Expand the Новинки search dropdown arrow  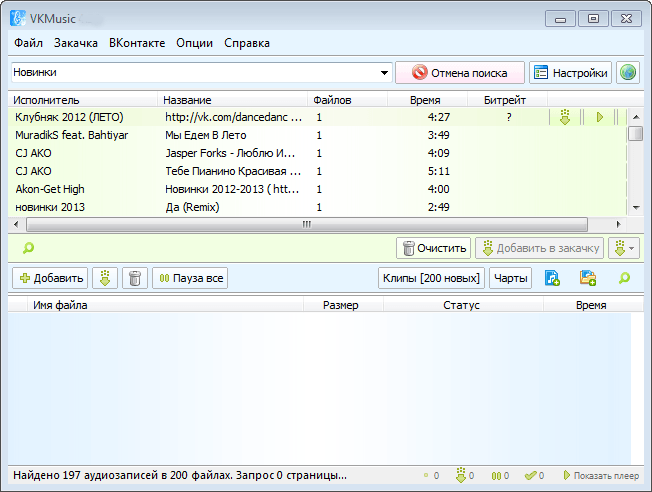pos(385,73)
